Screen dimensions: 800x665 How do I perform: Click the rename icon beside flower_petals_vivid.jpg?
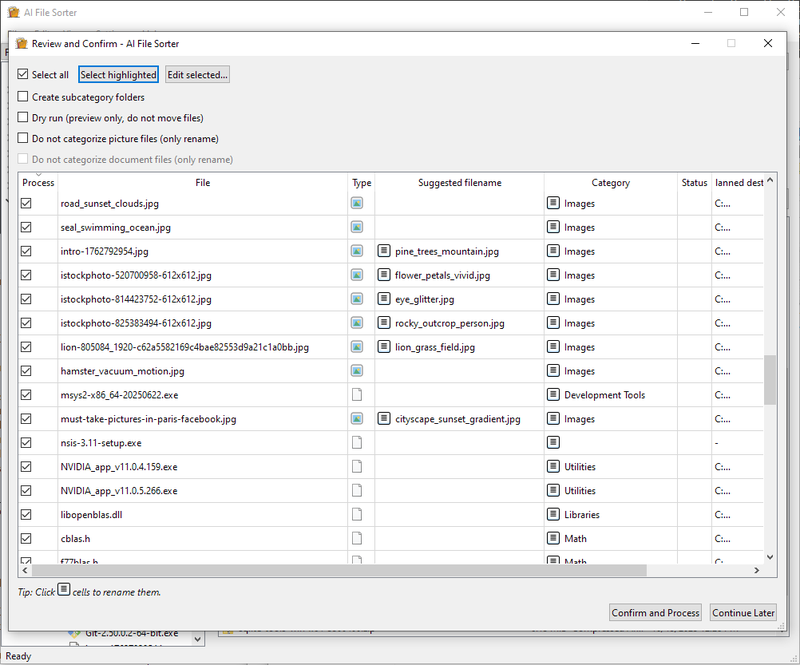[x=382, y=275]
